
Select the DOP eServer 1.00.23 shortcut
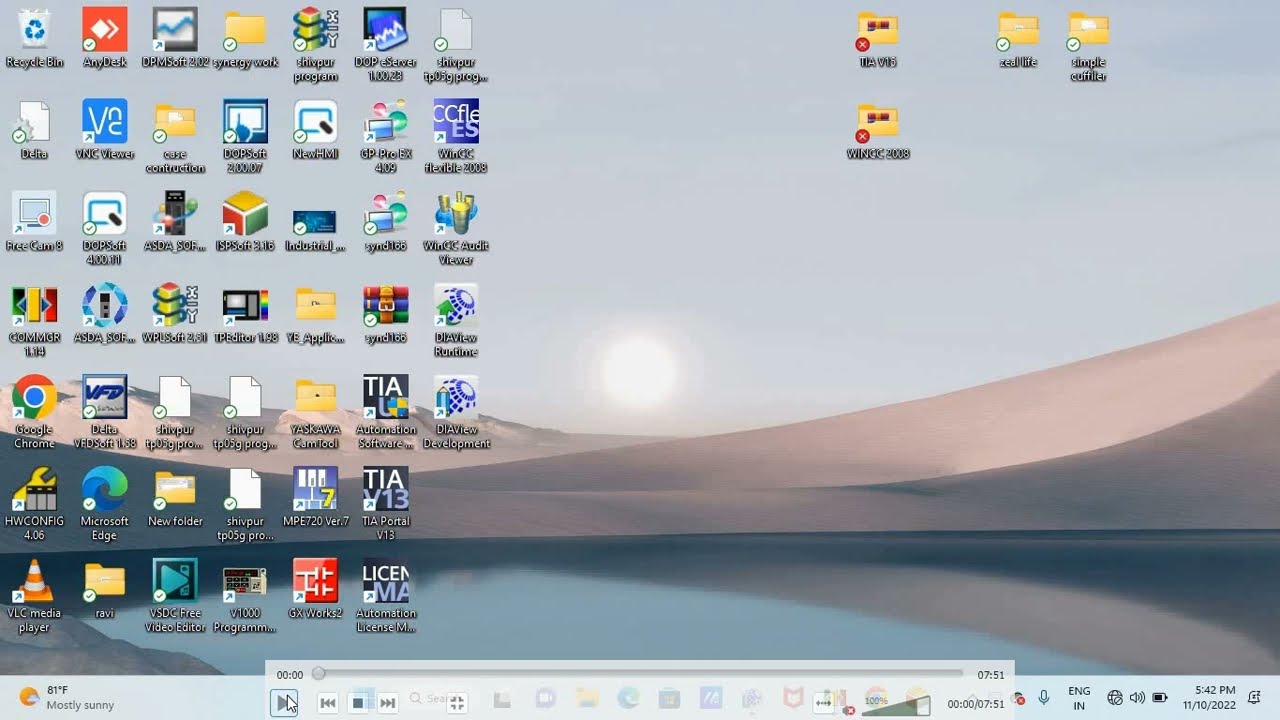pos(386,46)
